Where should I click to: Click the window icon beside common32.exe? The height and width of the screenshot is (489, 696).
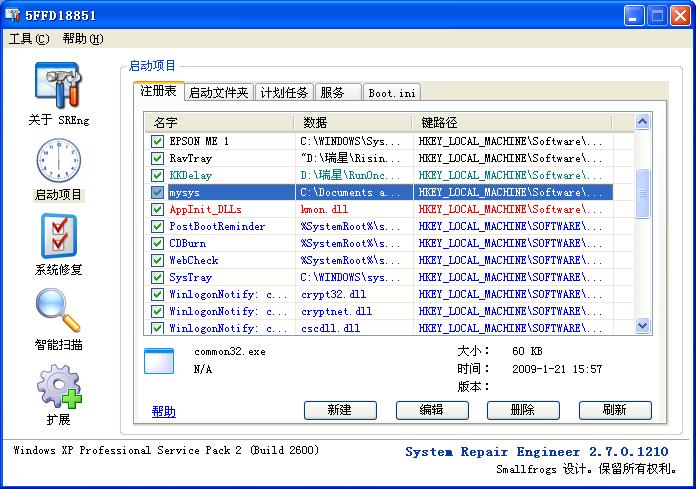pos(159,361)
